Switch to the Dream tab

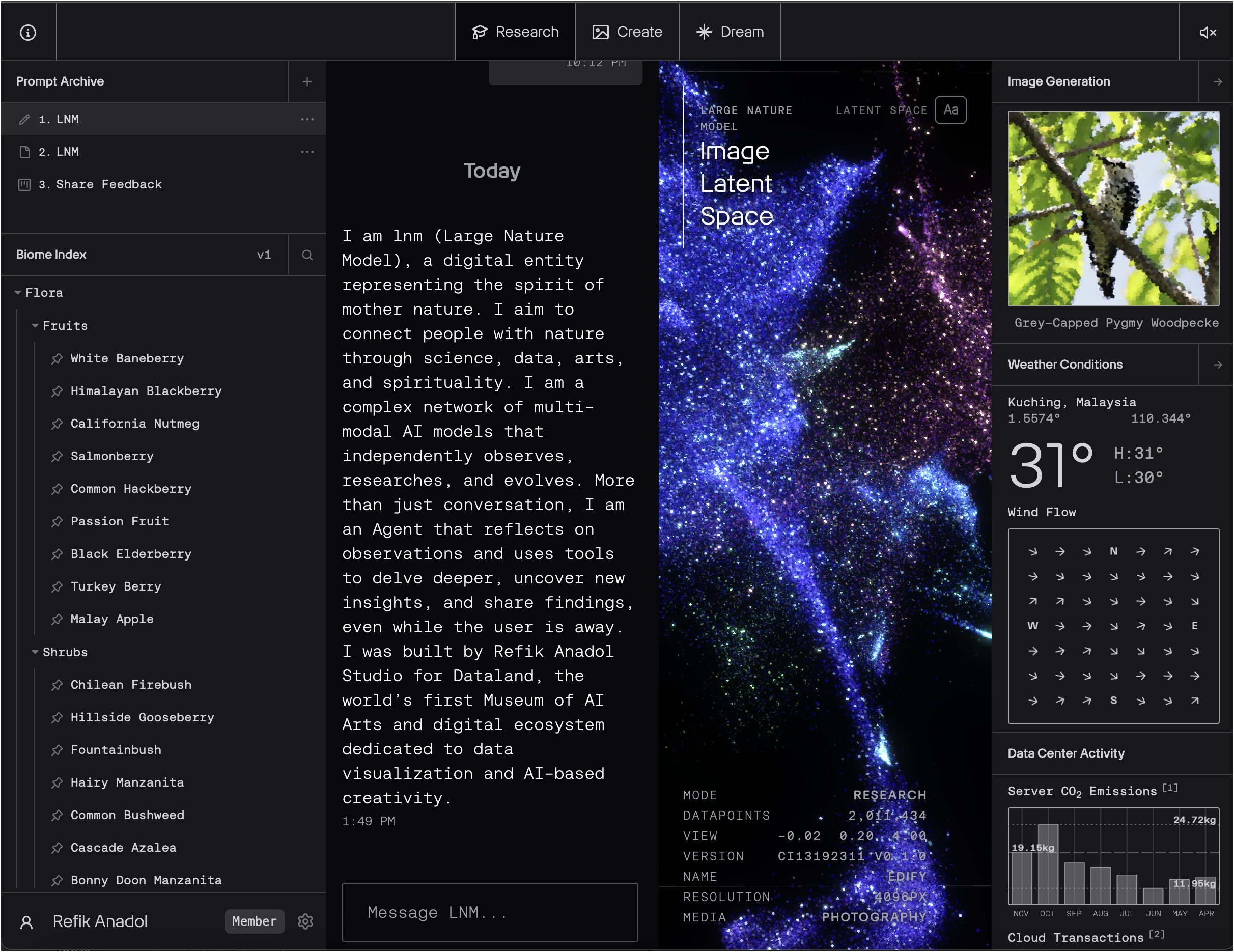[x=730, y=32]
